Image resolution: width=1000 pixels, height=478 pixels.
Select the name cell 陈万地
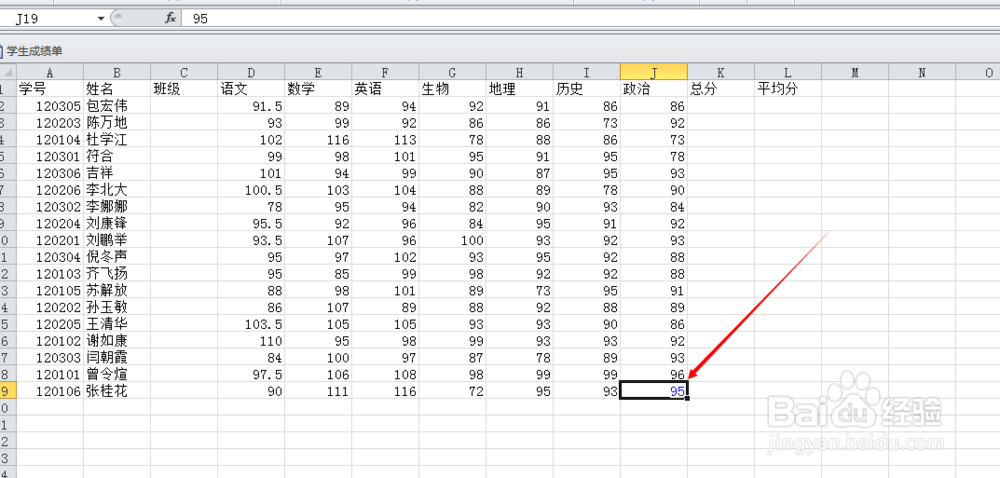click(x=117, y=122)
